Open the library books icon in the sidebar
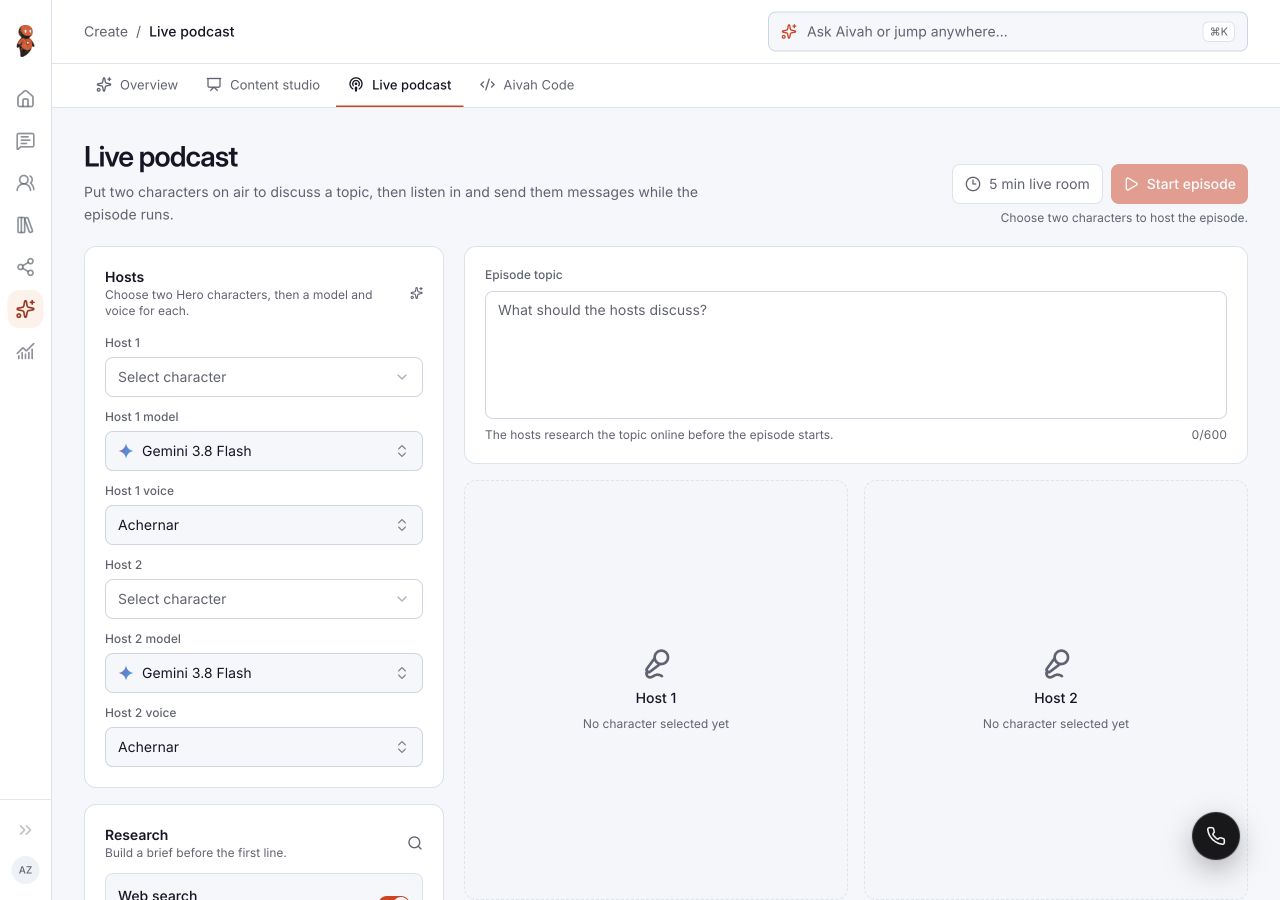1280x900 pixels. click(26, 225)
